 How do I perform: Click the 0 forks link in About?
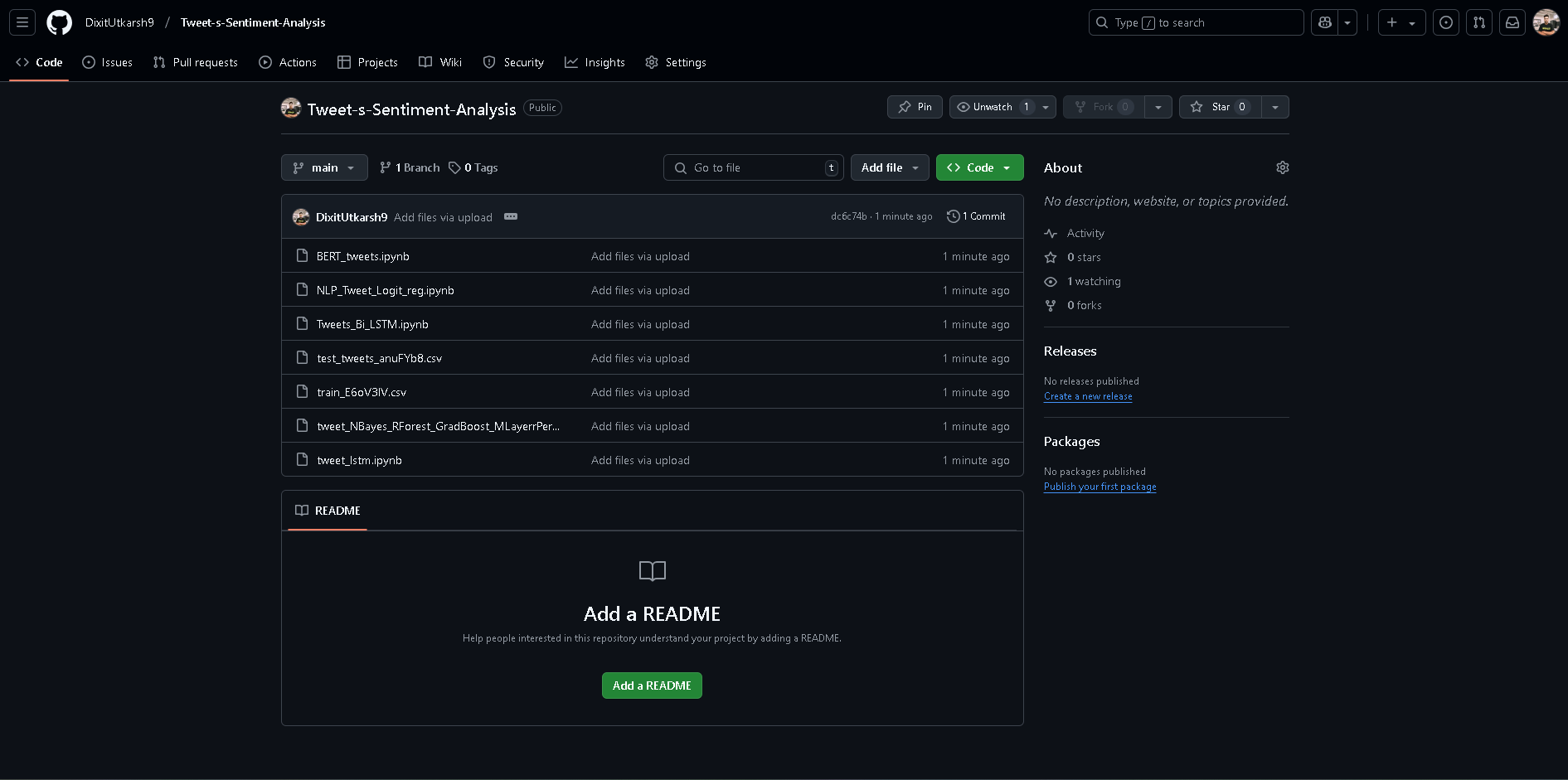point(1073,306)
